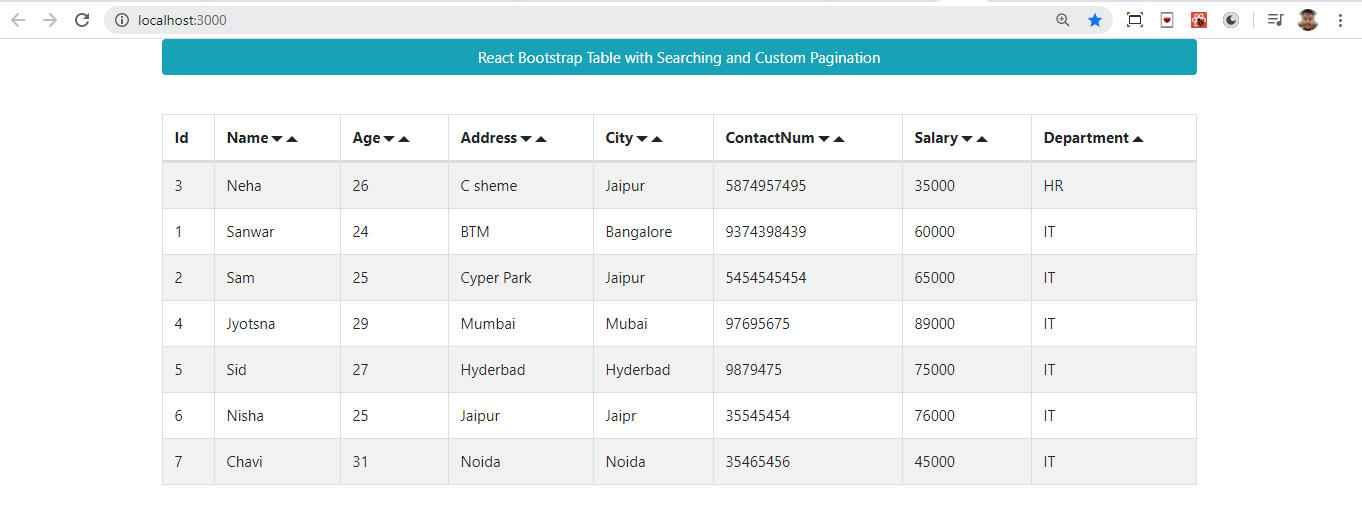This screenshot has height=520, width=1362.
Task: Click the screenshot capture extension icon
Action: pos(1134,20)
